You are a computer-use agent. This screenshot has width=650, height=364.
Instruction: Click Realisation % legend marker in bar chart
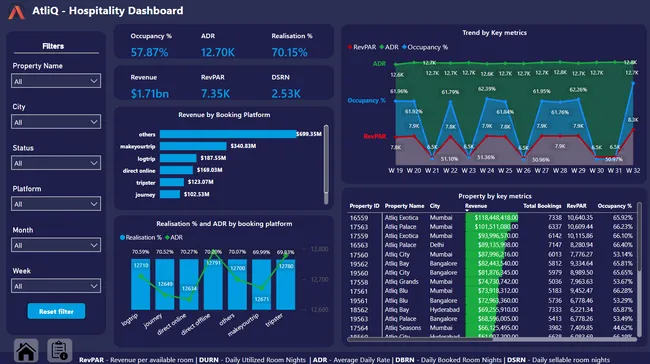[122, 238]
